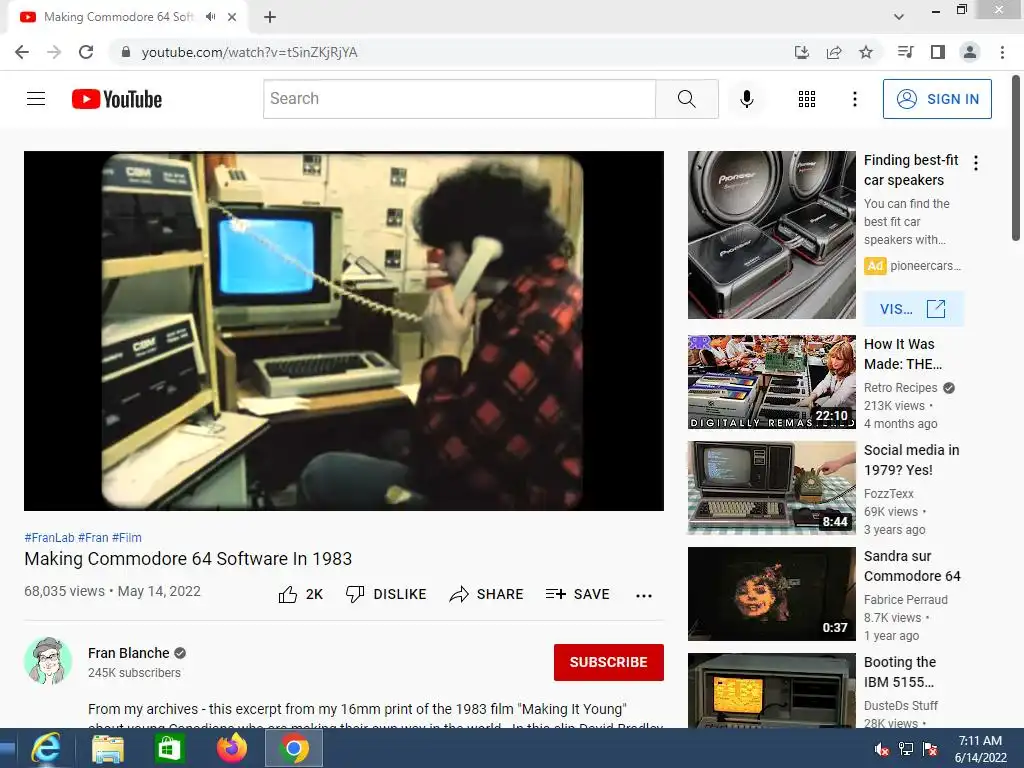The width and height of the screenshot is (1024, 768).
Task: Select 'Social media in 1979? Yes!' title
Action: click(x=912, y=460)
